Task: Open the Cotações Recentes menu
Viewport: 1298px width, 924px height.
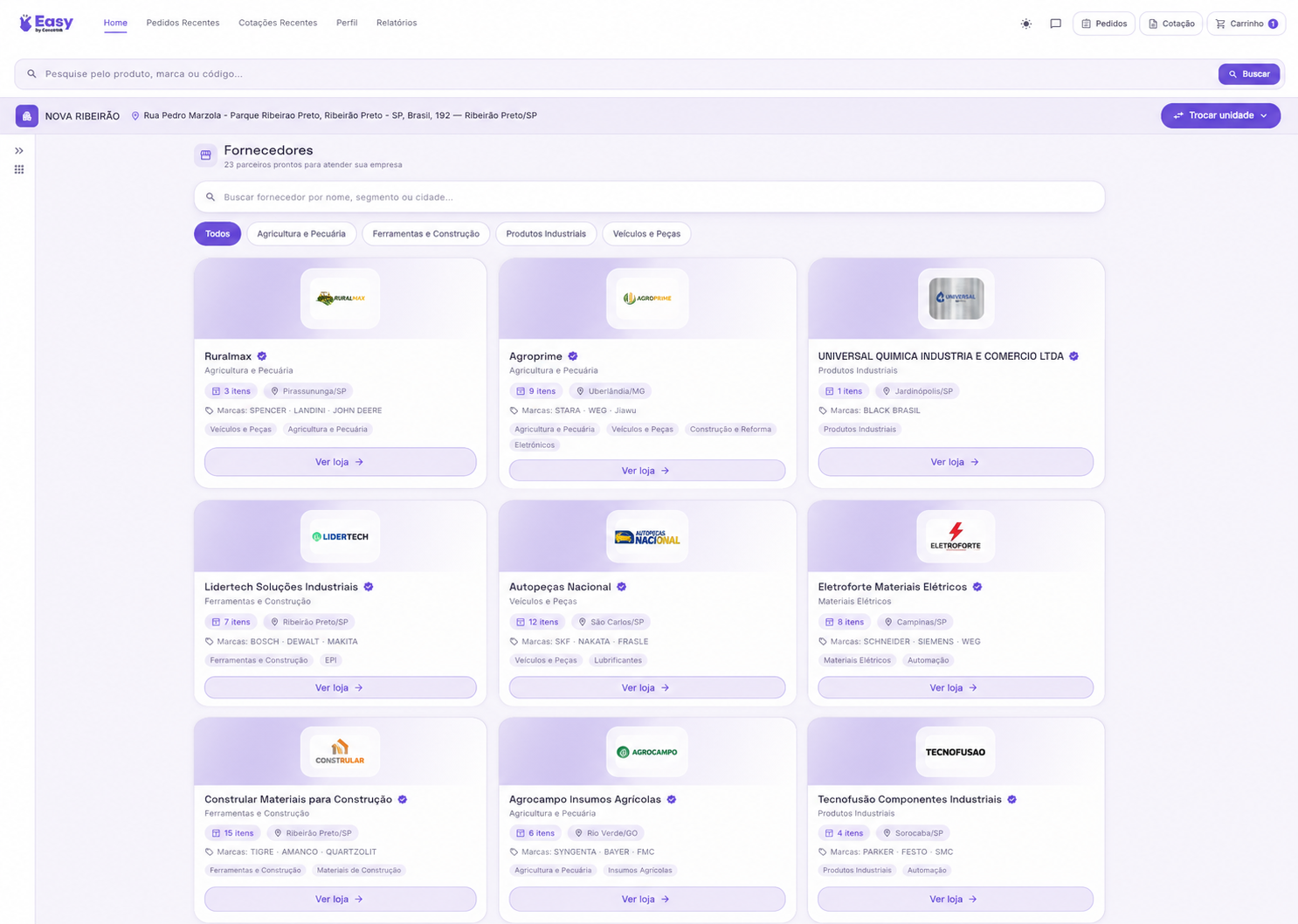Action: [278, 23]
